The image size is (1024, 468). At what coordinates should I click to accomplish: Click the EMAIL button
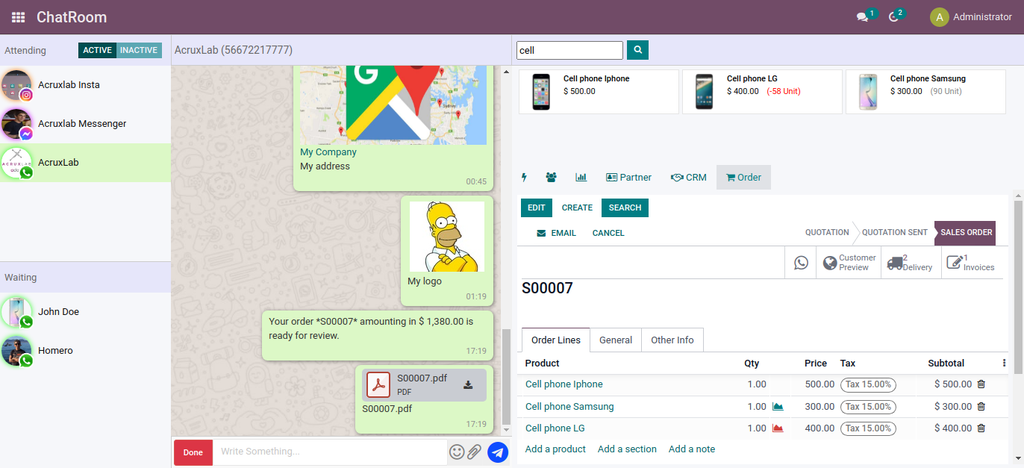click(x=556, y=233)
